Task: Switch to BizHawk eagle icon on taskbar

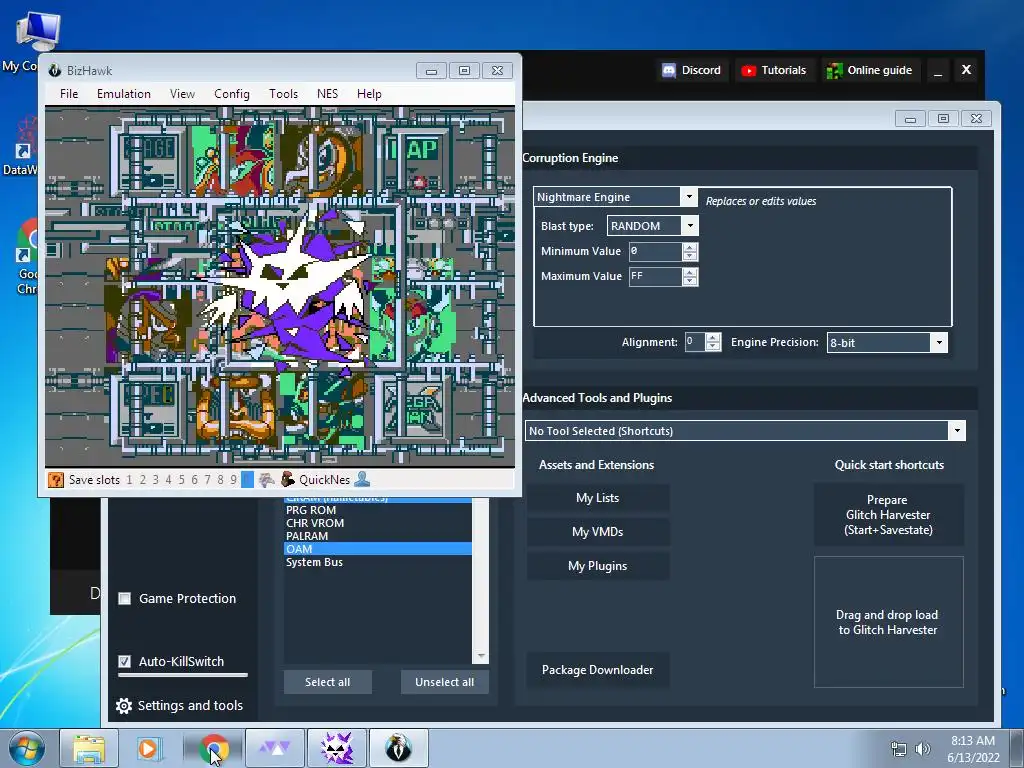Action: 398,748
